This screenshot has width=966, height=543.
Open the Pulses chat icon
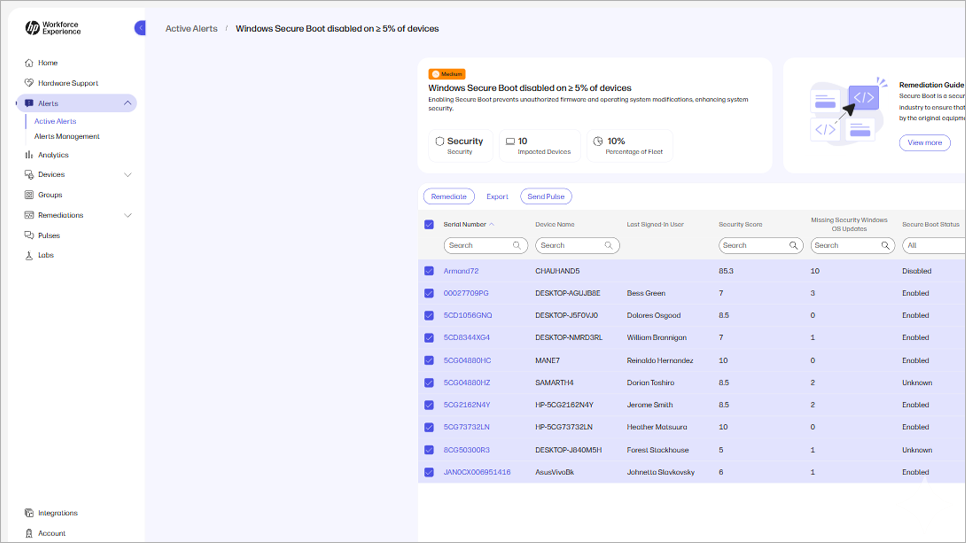tap(29, 235)
